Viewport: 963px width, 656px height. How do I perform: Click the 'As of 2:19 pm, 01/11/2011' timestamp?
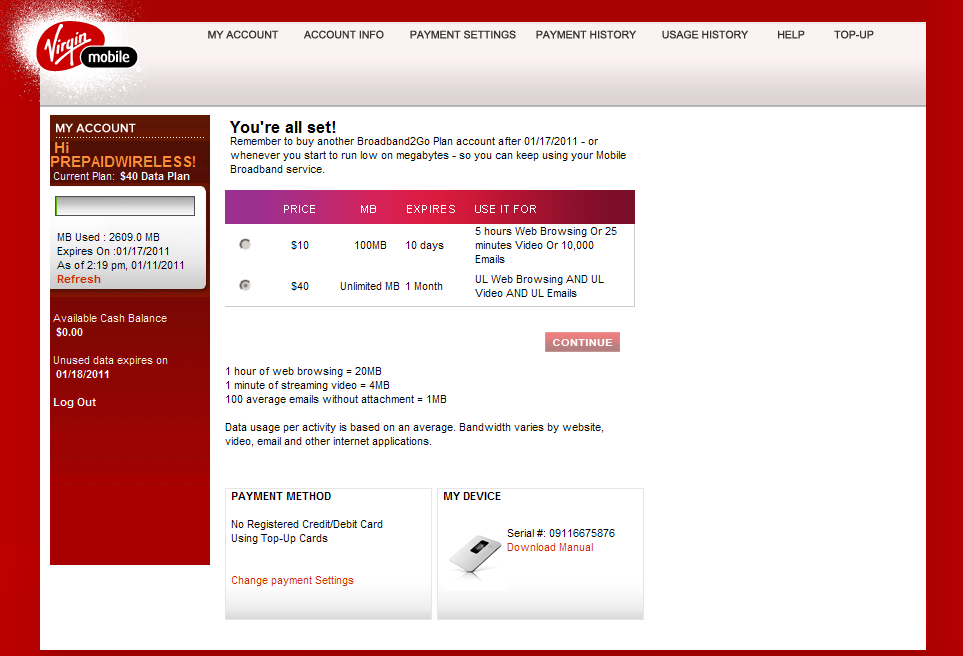coord(120,265)
